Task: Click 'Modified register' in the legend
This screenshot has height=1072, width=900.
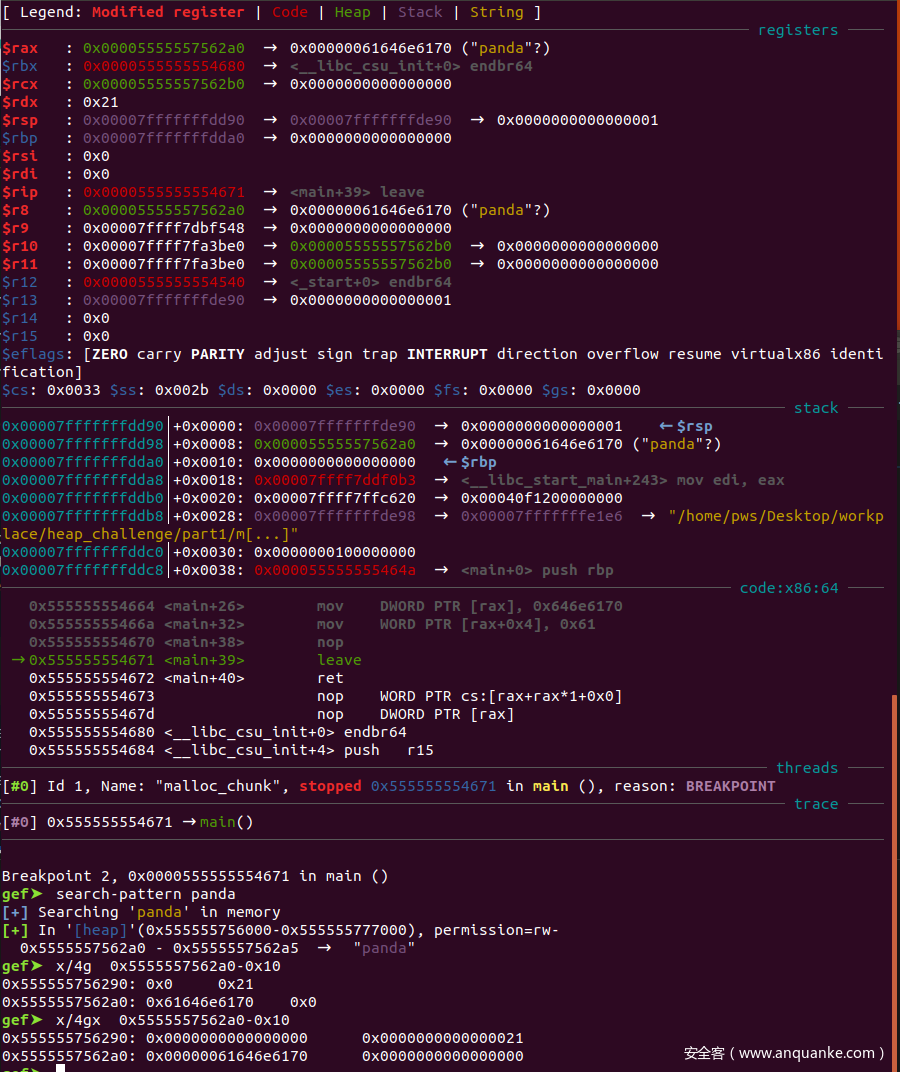Action: coord(168,12)
